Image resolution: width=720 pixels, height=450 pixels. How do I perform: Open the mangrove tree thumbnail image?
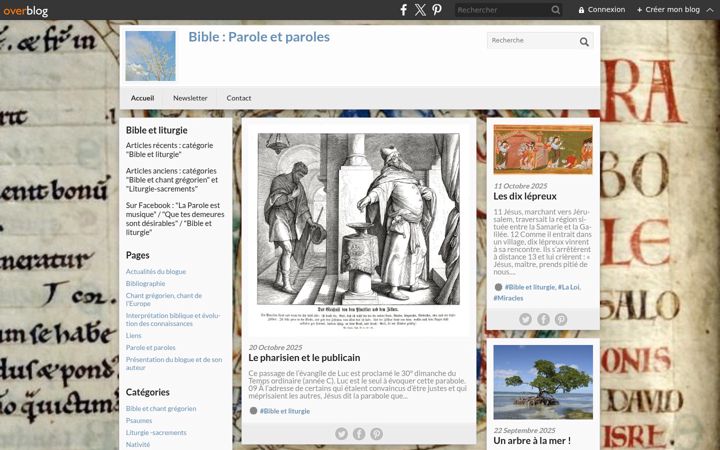[543, 382]
